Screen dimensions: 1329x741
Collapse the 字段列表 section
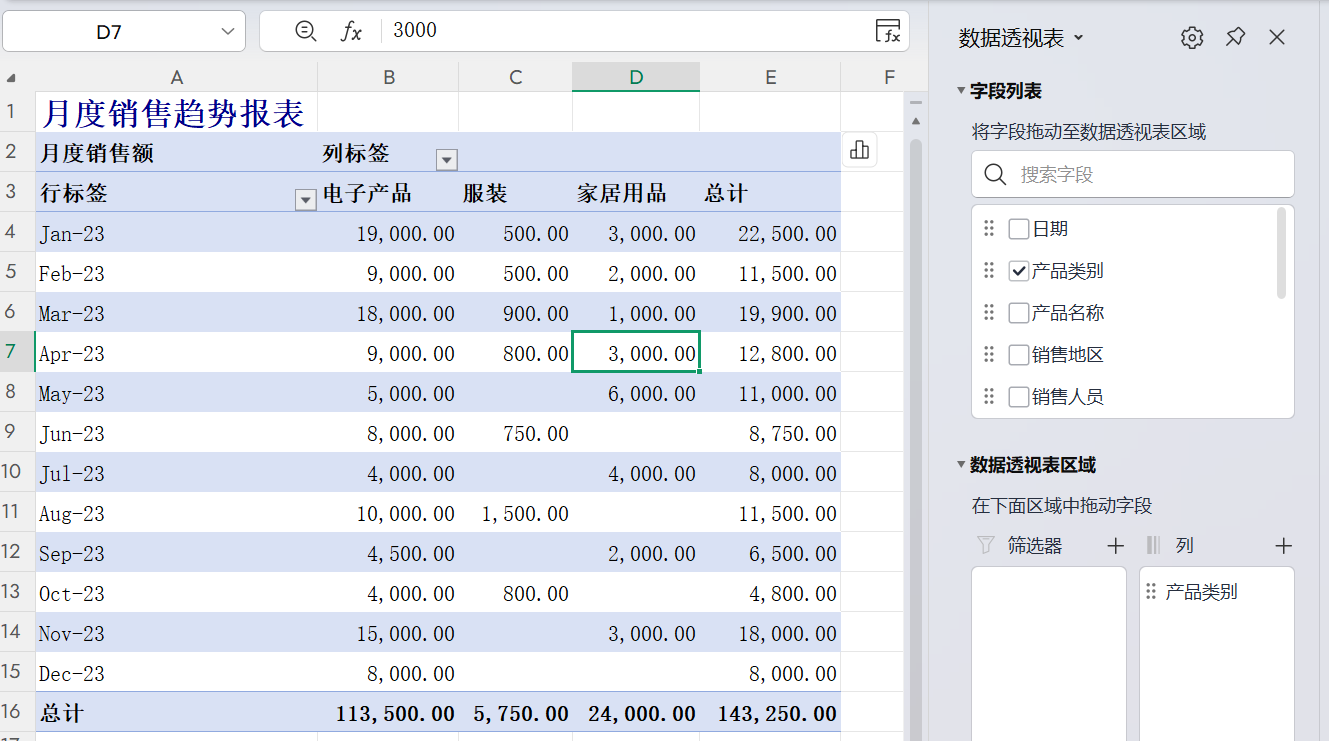962,91
